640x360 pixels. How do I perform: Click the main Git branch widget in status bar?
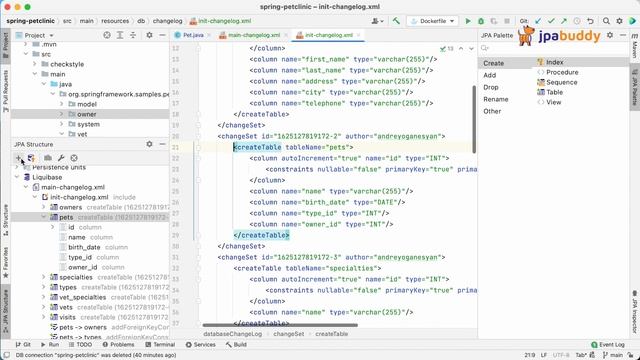point(612,355)
